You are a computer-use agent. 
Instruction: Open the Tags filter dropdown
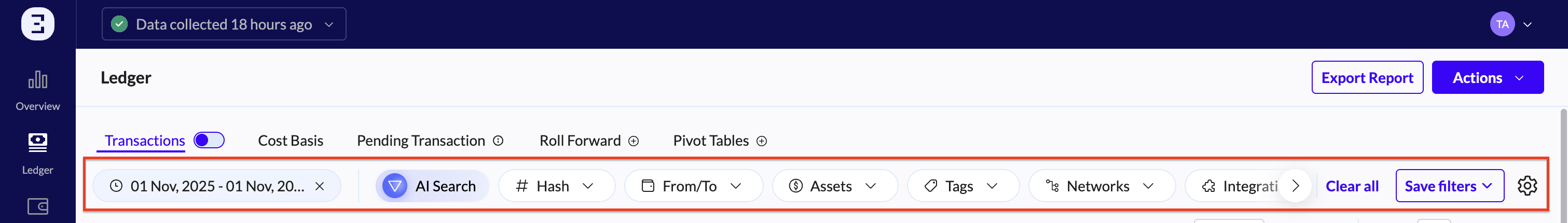962,186
